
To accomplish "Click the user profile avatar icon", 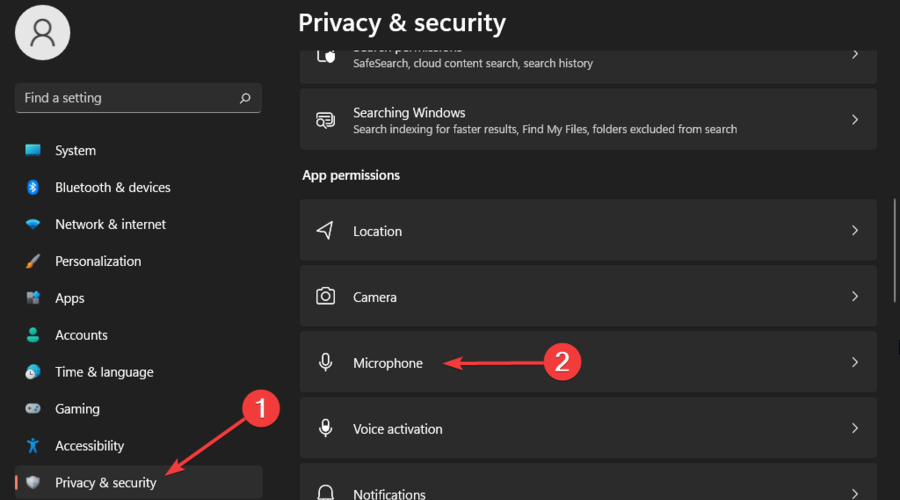I will tap(42, 32).
